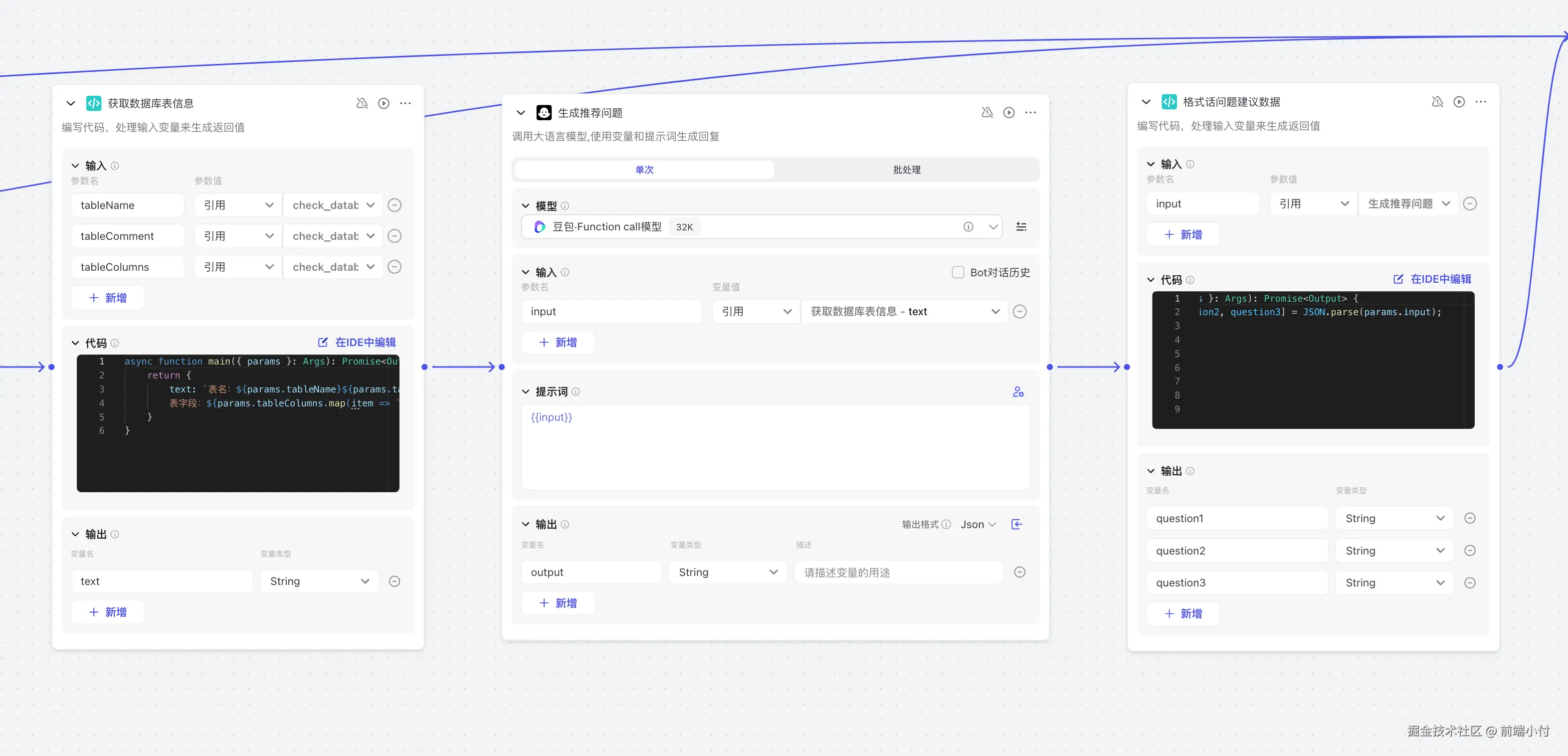Collapse 代码 section in 获取数据库表信息
The width and height of the screenshot is (1568, 756).
[75, 343]
